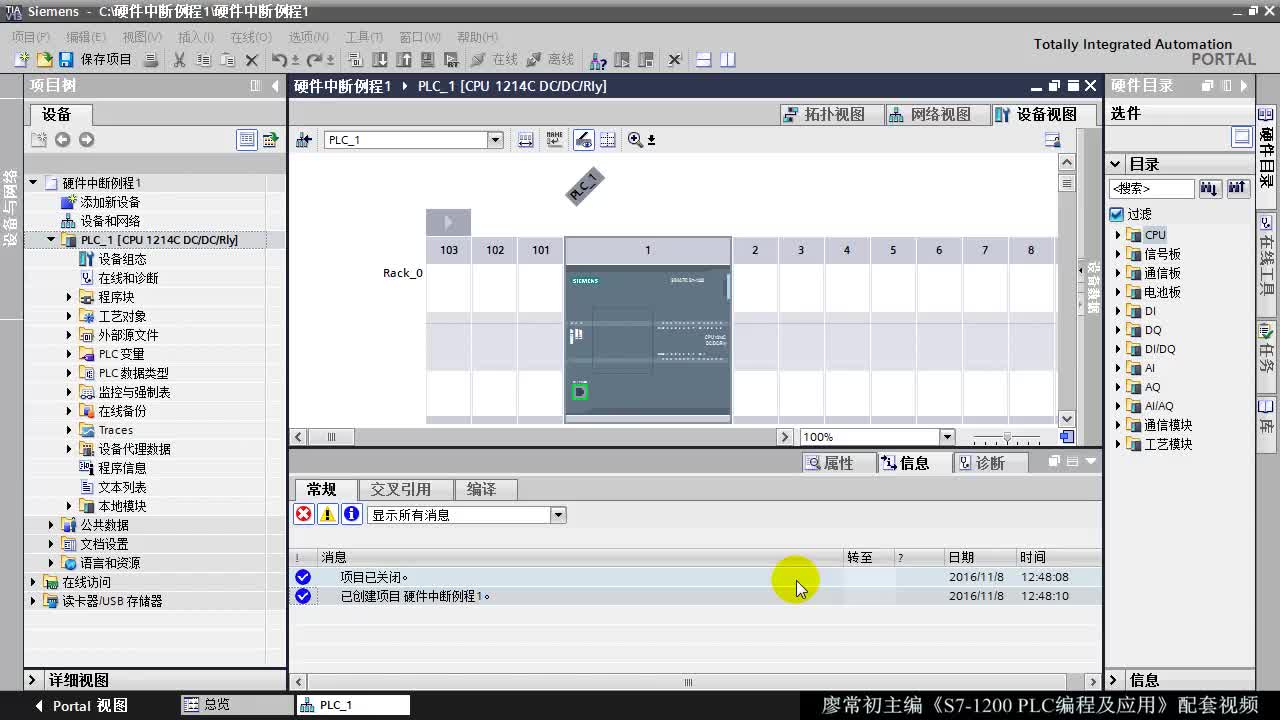Click the project tree back arrow icon

coord(62,140)
